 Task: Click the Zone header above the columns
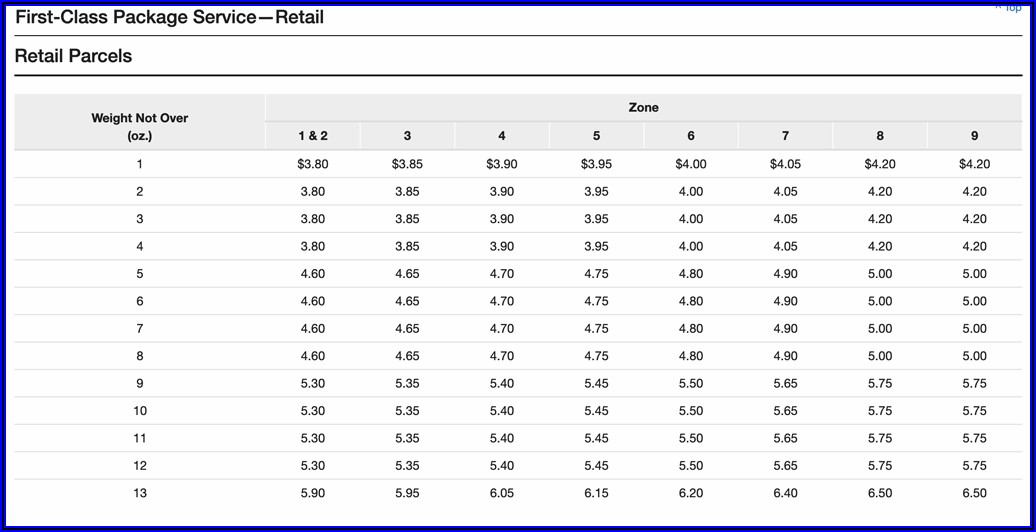[643, 107]
